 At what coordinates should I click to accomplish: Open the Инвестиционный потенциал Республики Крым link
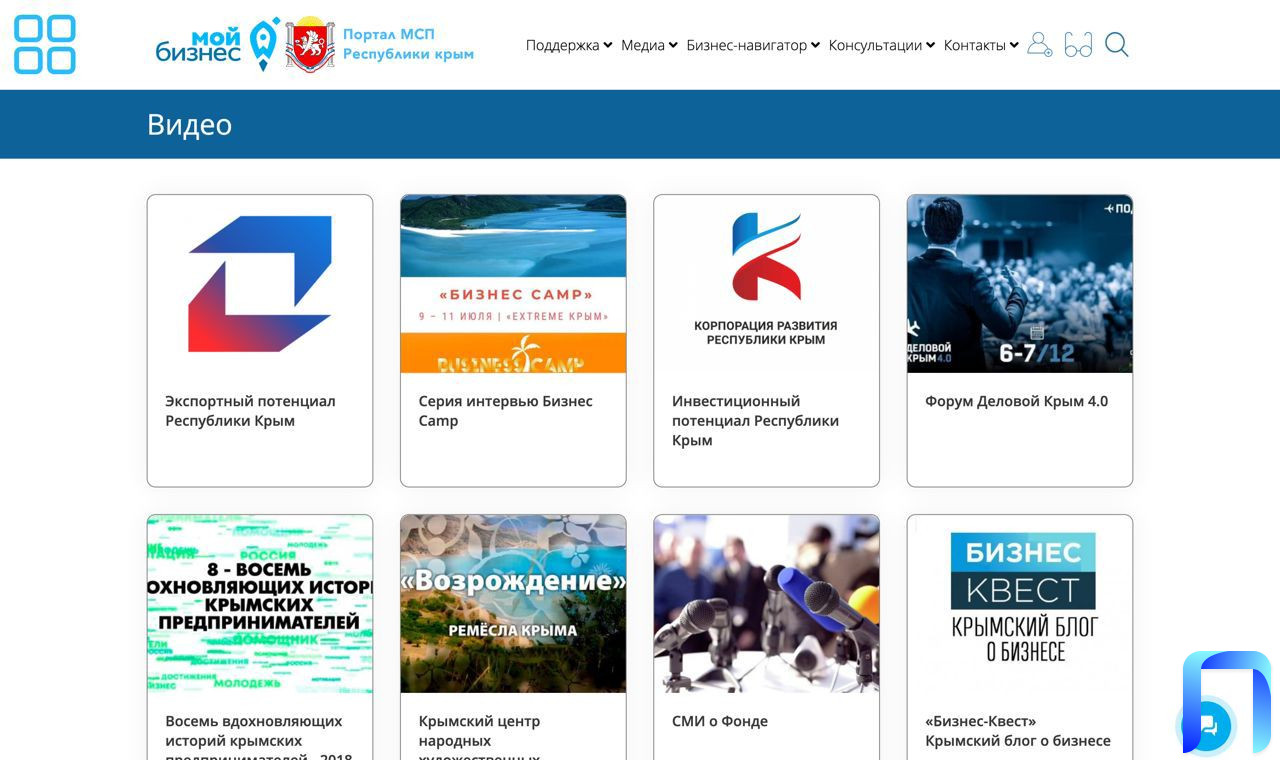point(755,420)
